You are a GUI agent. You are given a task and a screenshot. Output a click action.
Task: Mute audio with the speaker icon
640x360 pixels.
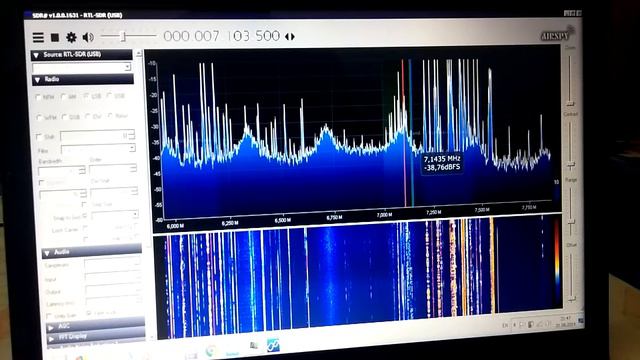click(x=88, y=37)
